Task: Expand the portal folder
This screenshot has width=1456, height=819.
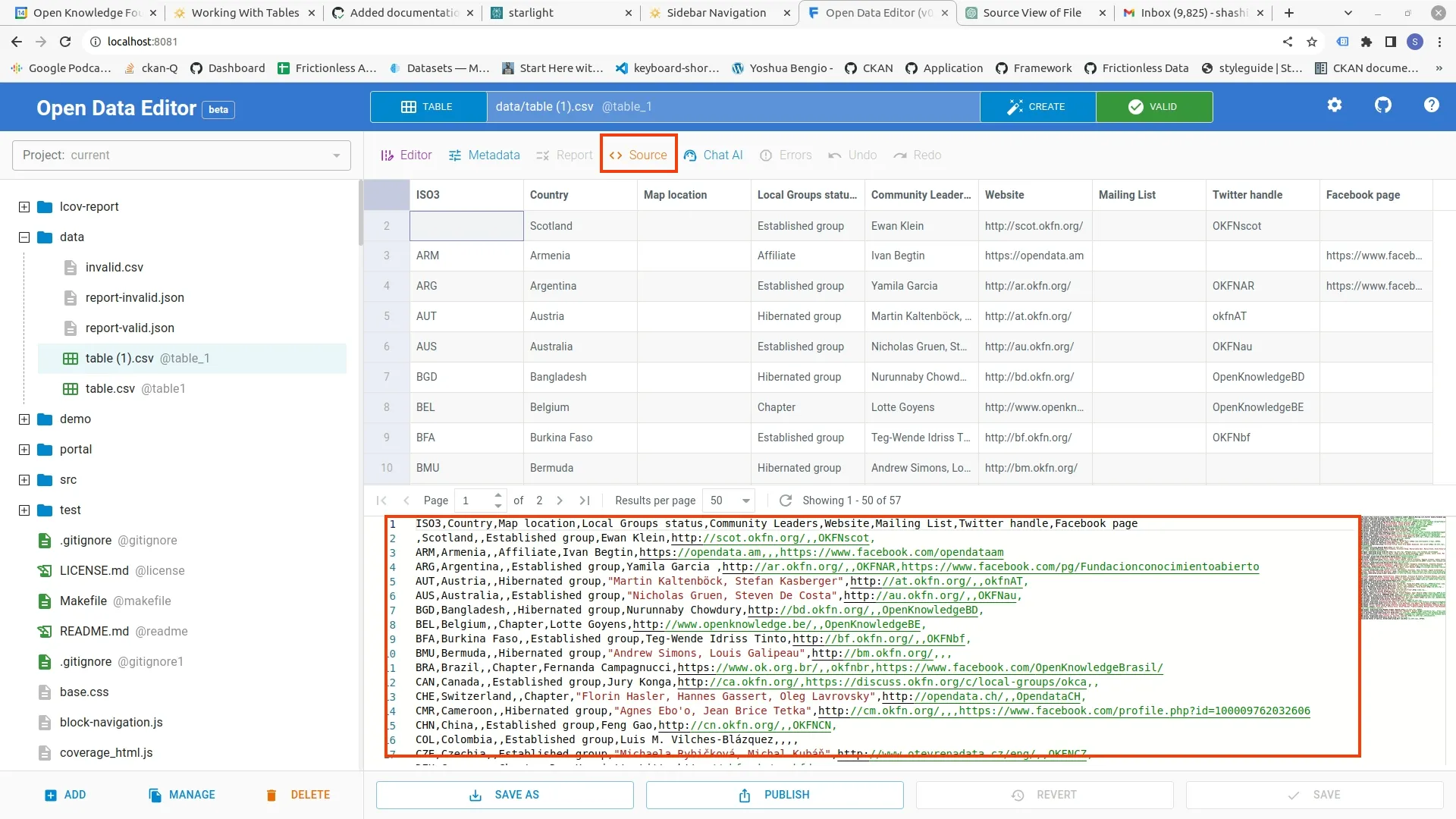Action: [24, 450]
